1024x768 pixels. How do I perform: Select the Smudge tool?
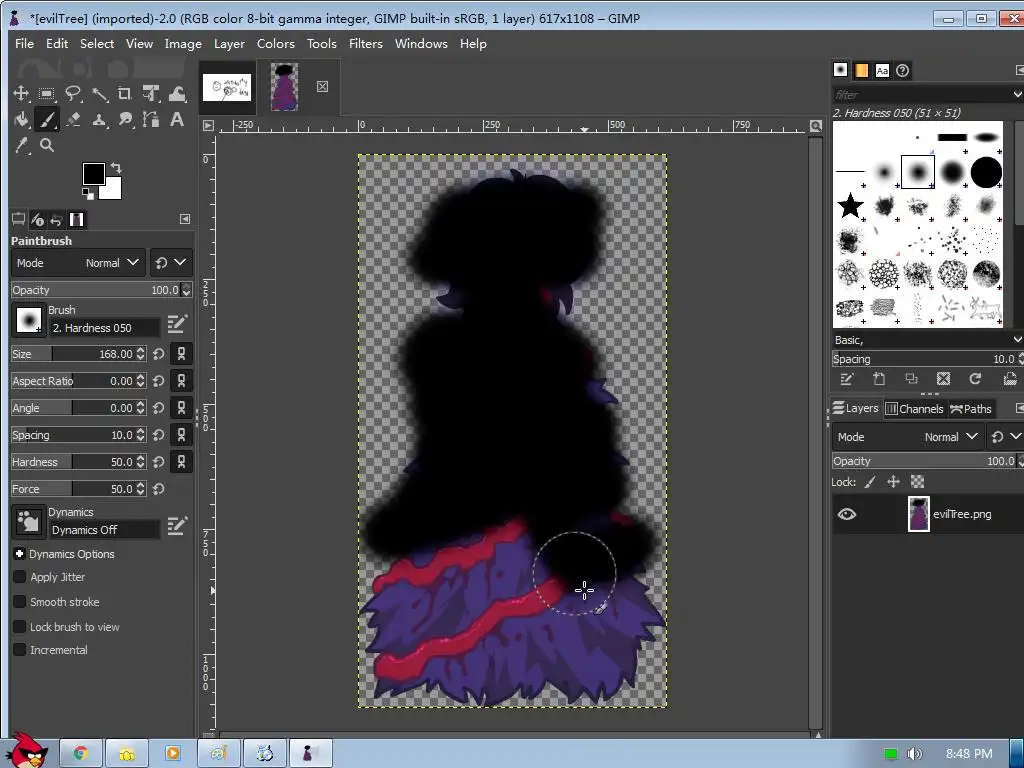pos(125,120)
